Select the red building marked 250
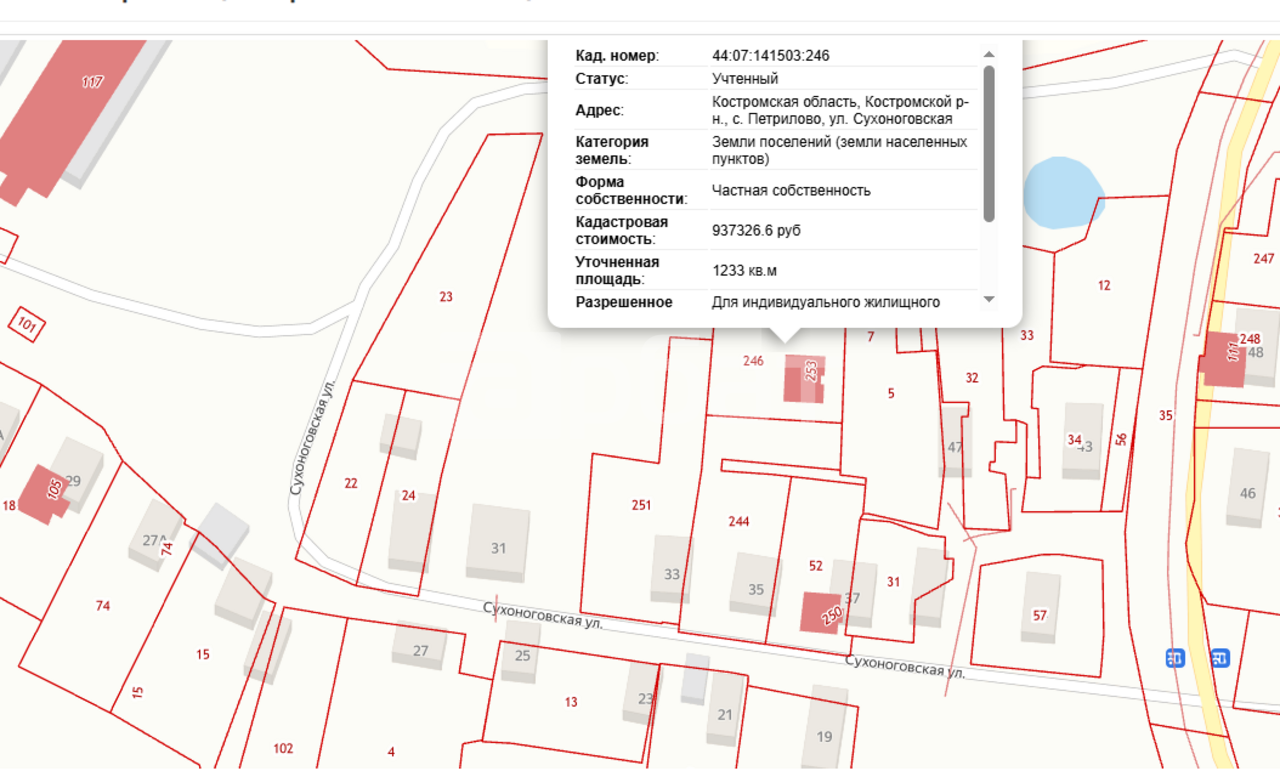 coord(821,612)
